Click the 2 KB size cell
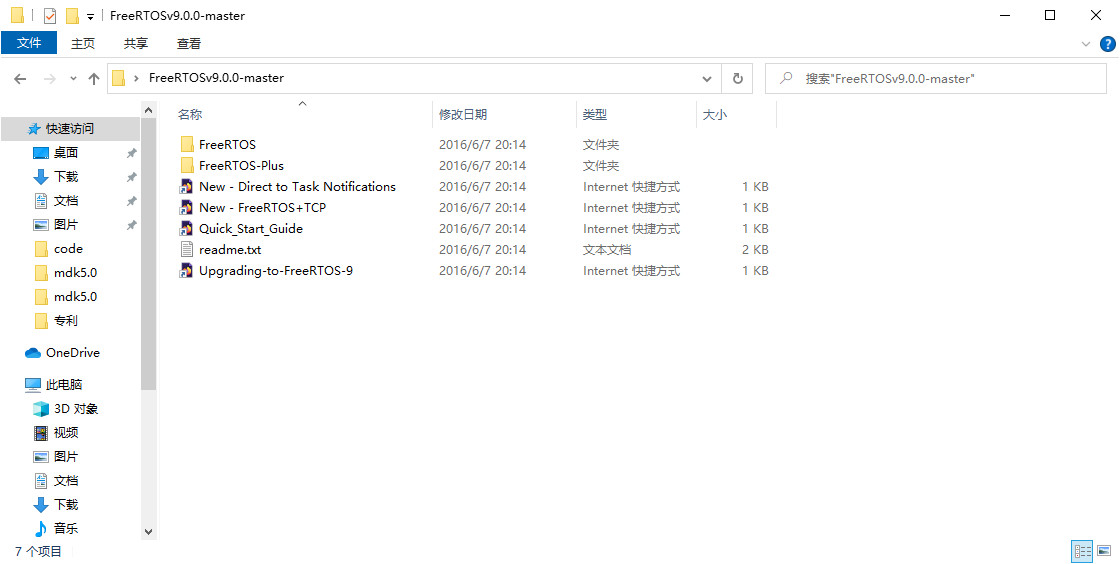 click(755, 250)
